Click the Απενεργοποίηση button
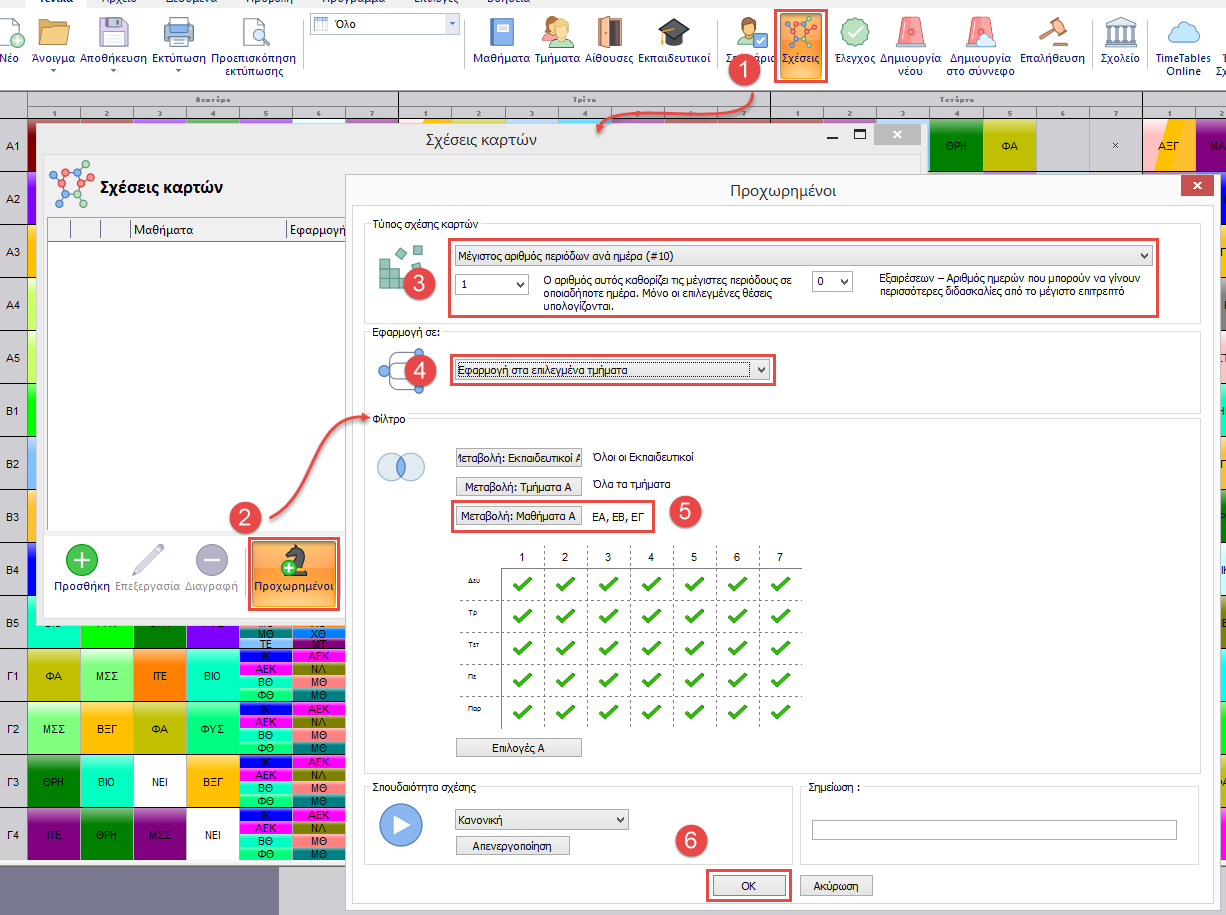This screenshot has height=915, width=1226. (x=512, y=846)
